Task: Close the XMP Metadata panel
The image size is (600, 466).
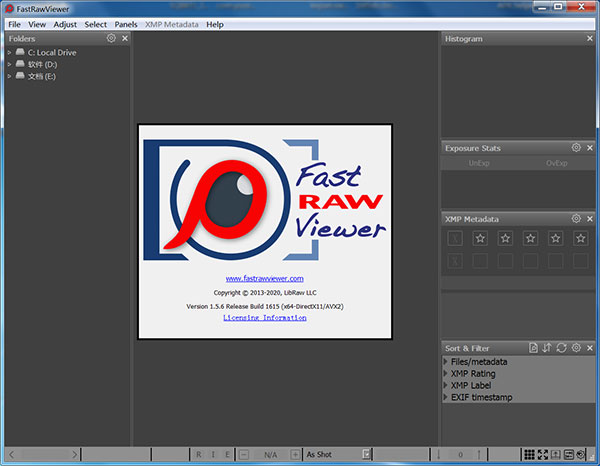Action: [x=590, y=219]
